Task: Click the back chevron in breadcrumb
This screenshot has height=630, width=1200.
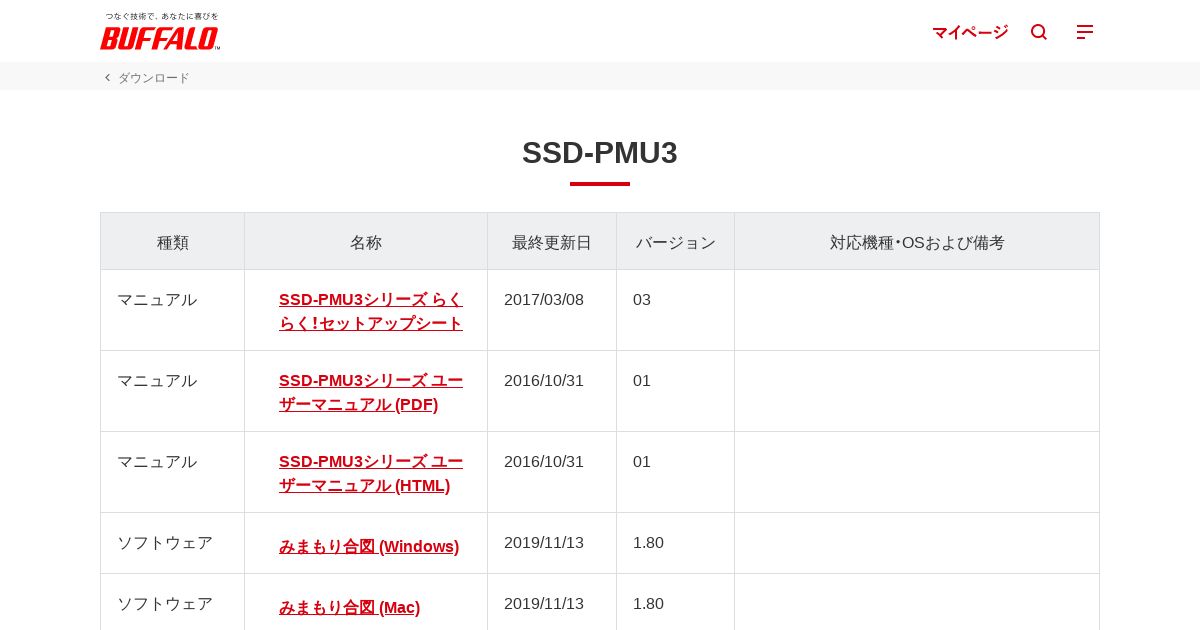Action: [107, 77]
